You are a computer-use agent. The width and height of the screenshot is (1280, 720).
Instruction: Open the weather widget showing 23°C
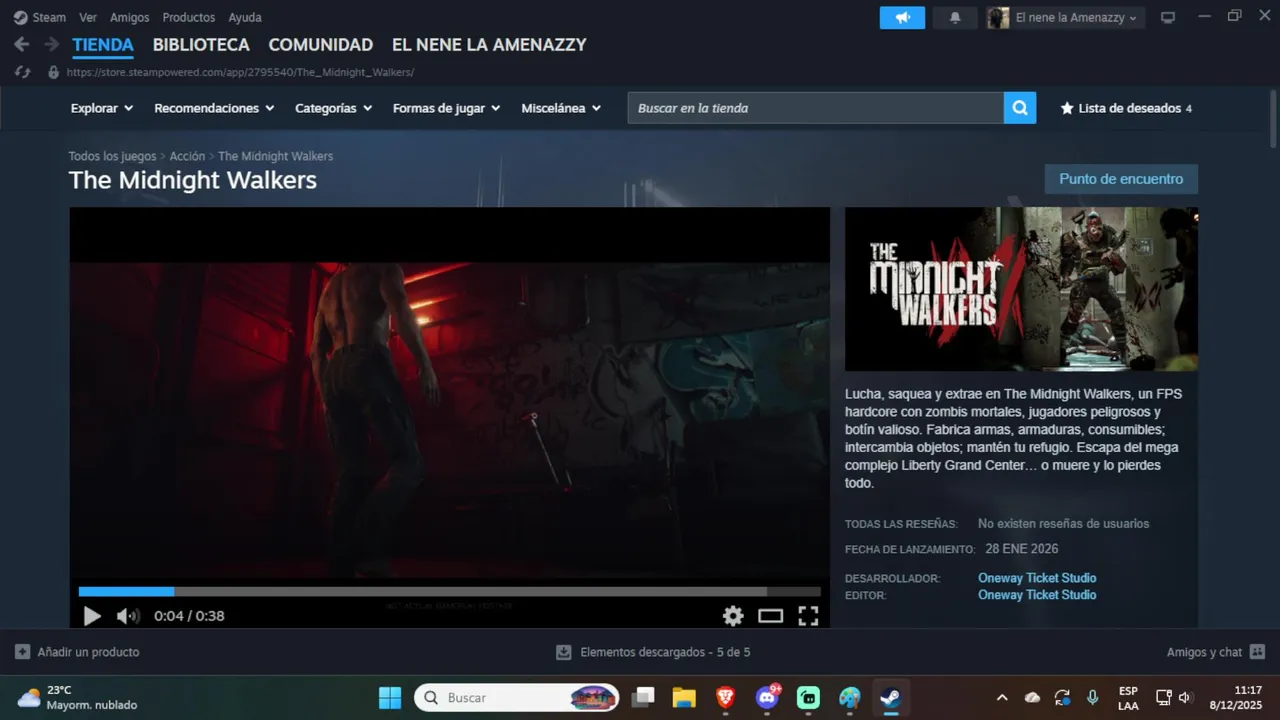pyautogui.click(x=77, y=697)
